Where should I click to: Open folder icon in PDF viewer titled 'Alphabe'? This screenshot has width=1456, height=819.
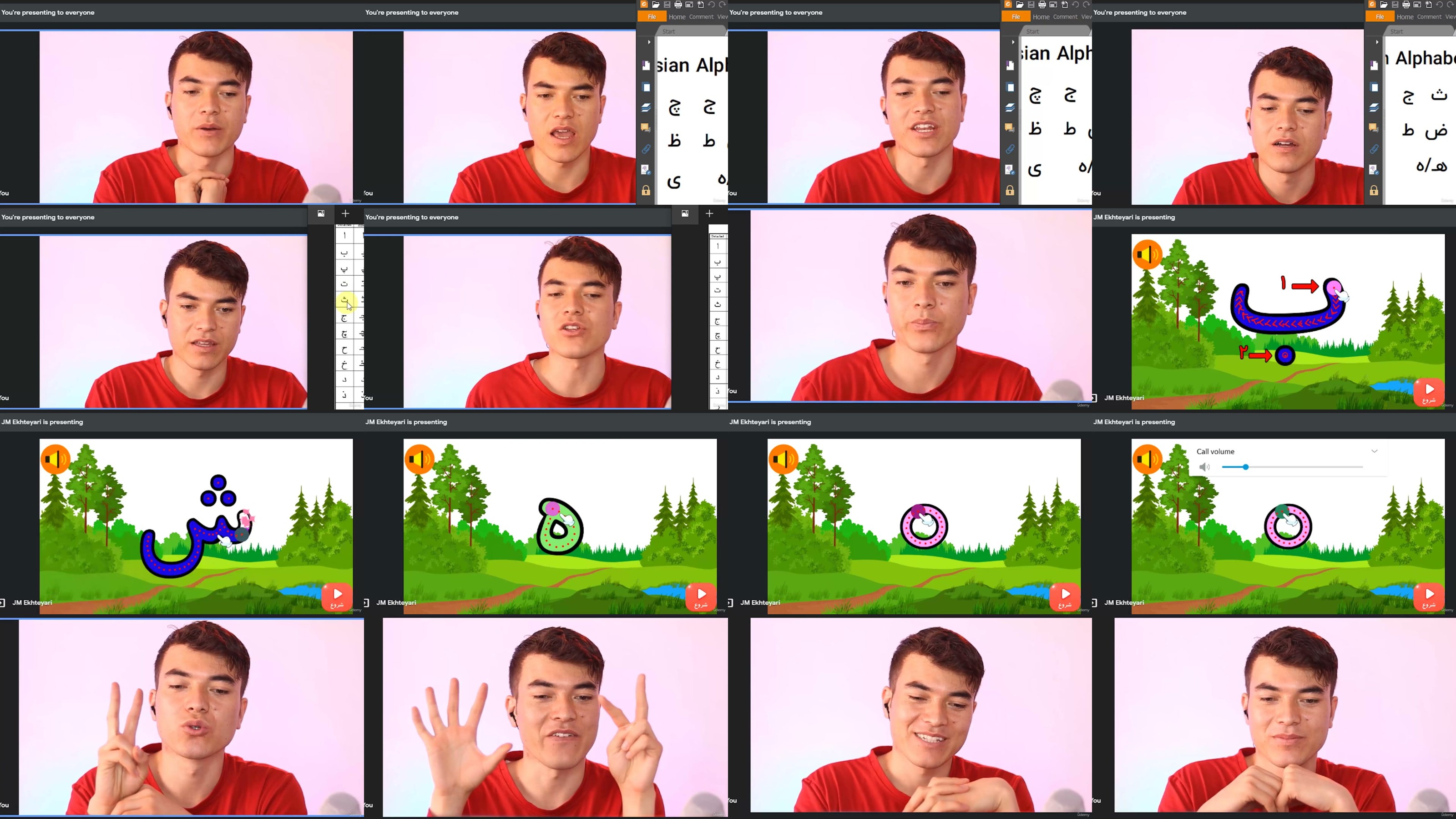[x=1383, y=5]
